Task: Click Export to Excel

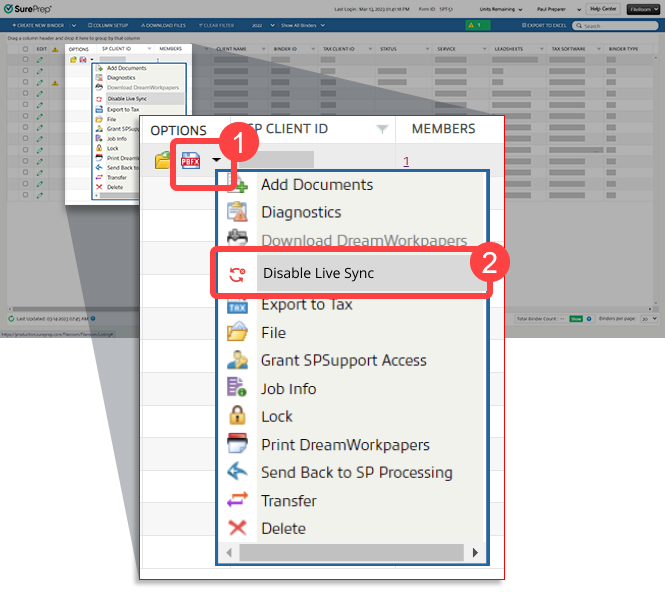Action: click(x=544, y=25)
